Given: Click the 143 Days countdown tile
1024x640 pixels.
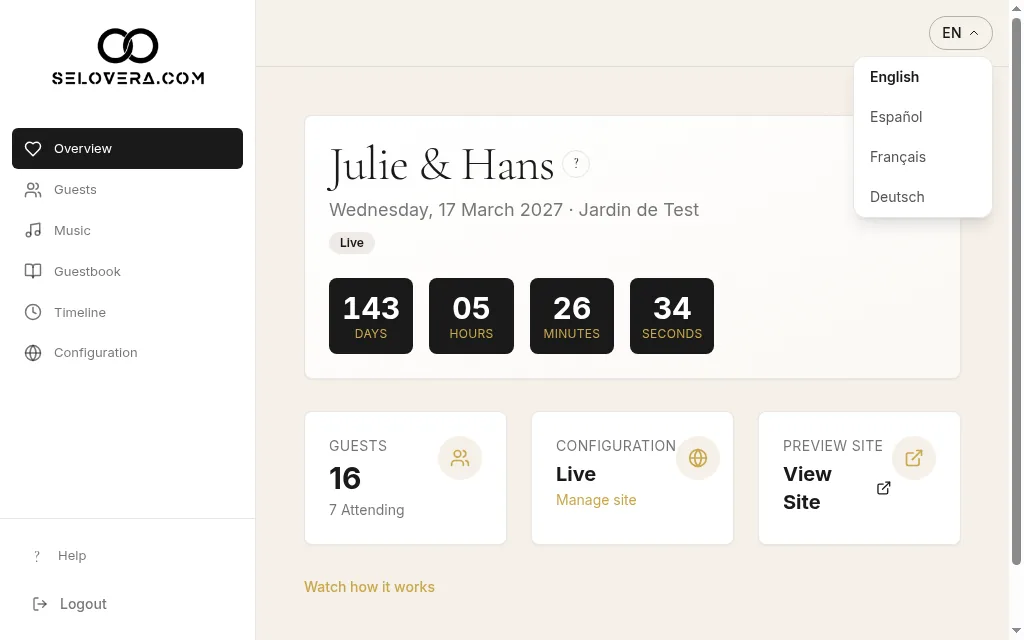Looking at the screenshot, I should [371, 316].
